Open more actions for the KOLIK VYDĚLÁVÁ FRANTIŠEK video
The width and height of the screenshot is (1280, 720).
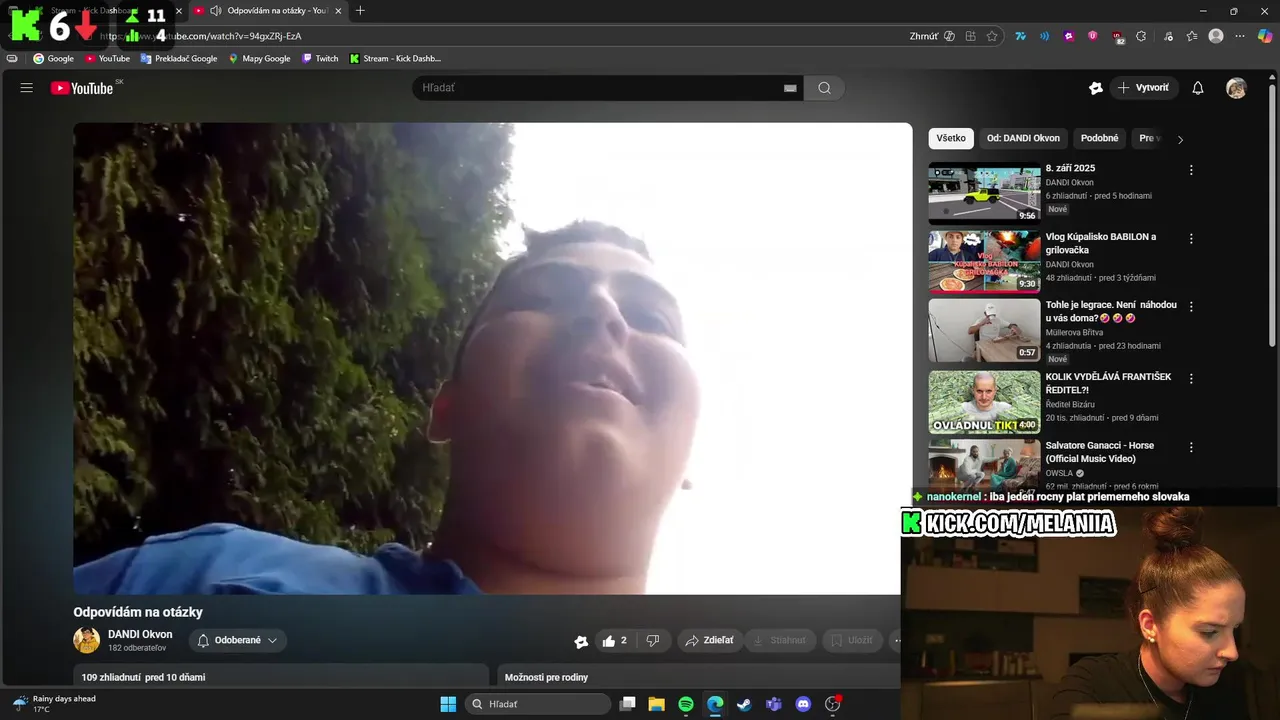tap(1191, 379)
